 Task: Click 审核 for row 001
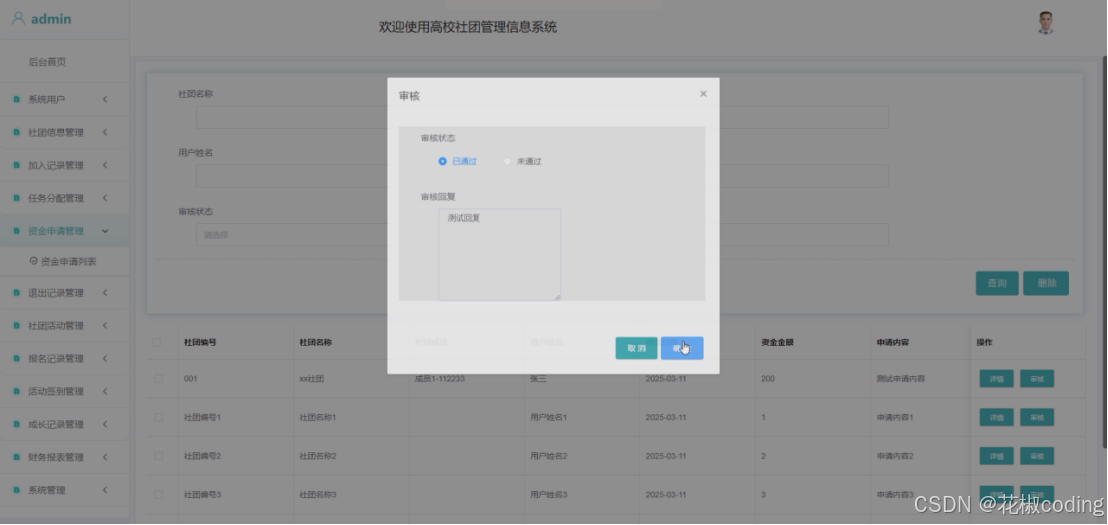click(x=1037, y=379)
